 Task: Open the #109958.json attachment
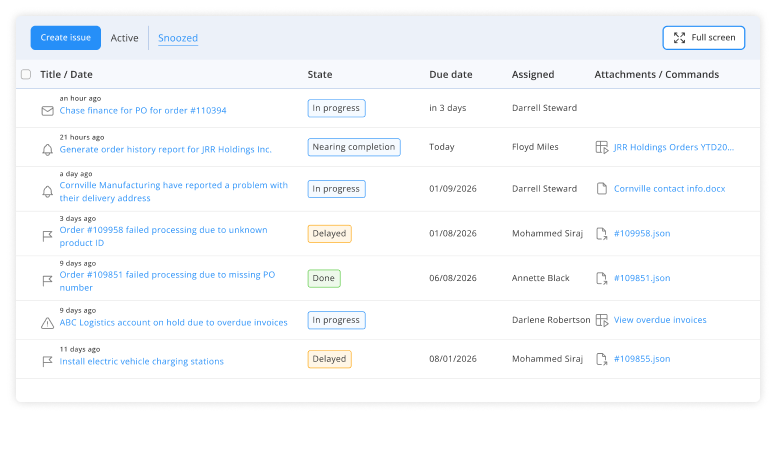[642, 234]
